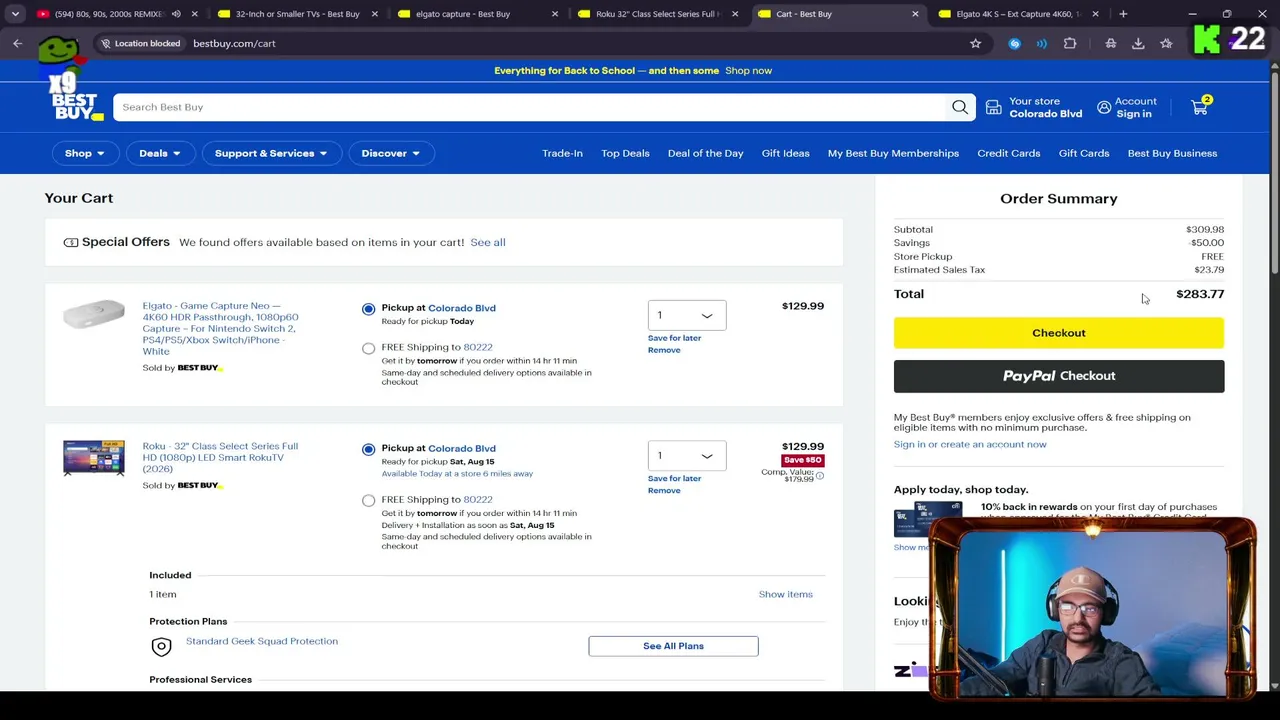The height and width of the screenshot is (720, 1280).
Task: Open Gift Ideas in navigation
Action: tap(785, 153)
